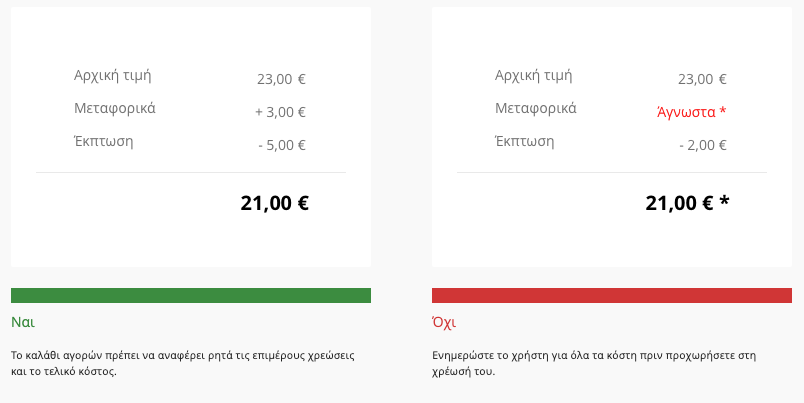Click the text starting Ενημερώστε το χρήστη

594,363
